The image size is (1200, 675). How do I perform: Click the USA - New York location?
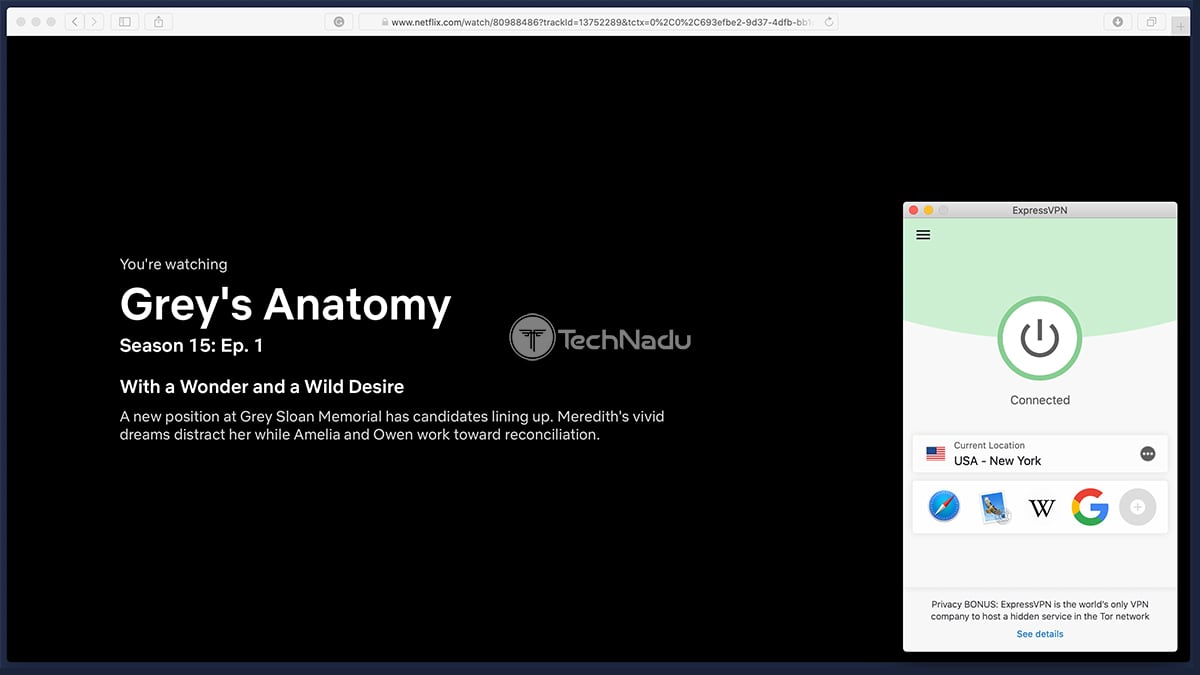click(1040, 454)
